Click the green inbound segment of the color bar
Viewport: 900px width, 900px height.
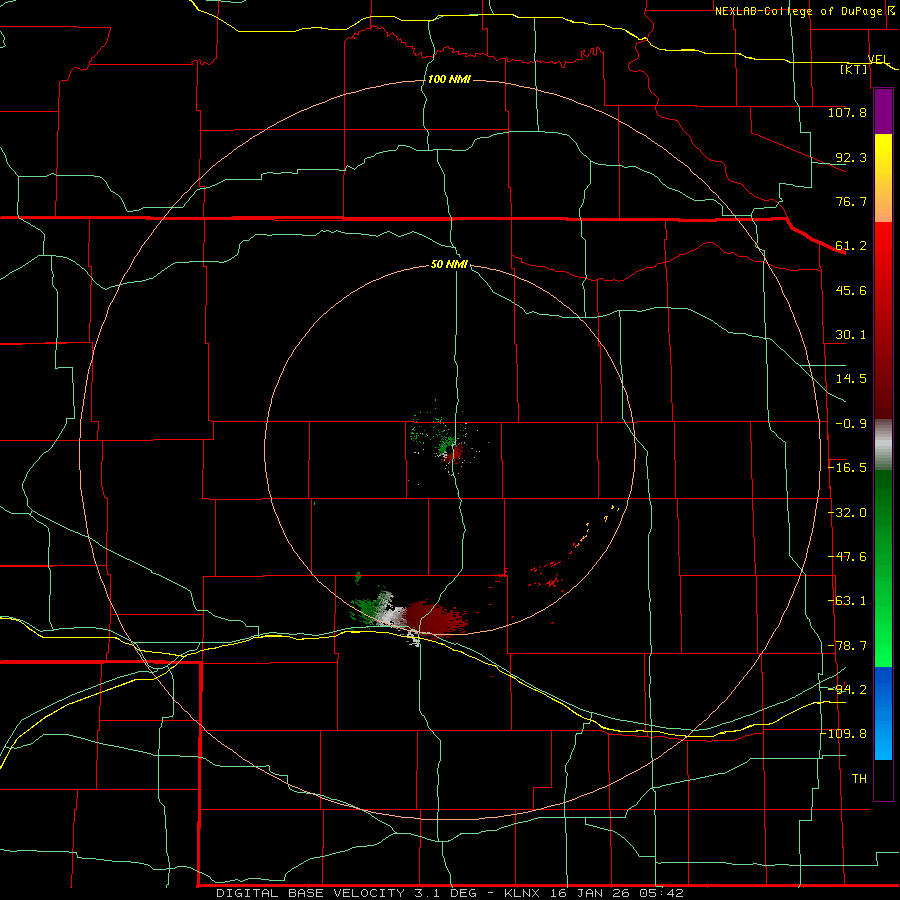click(x=883, y=568)
